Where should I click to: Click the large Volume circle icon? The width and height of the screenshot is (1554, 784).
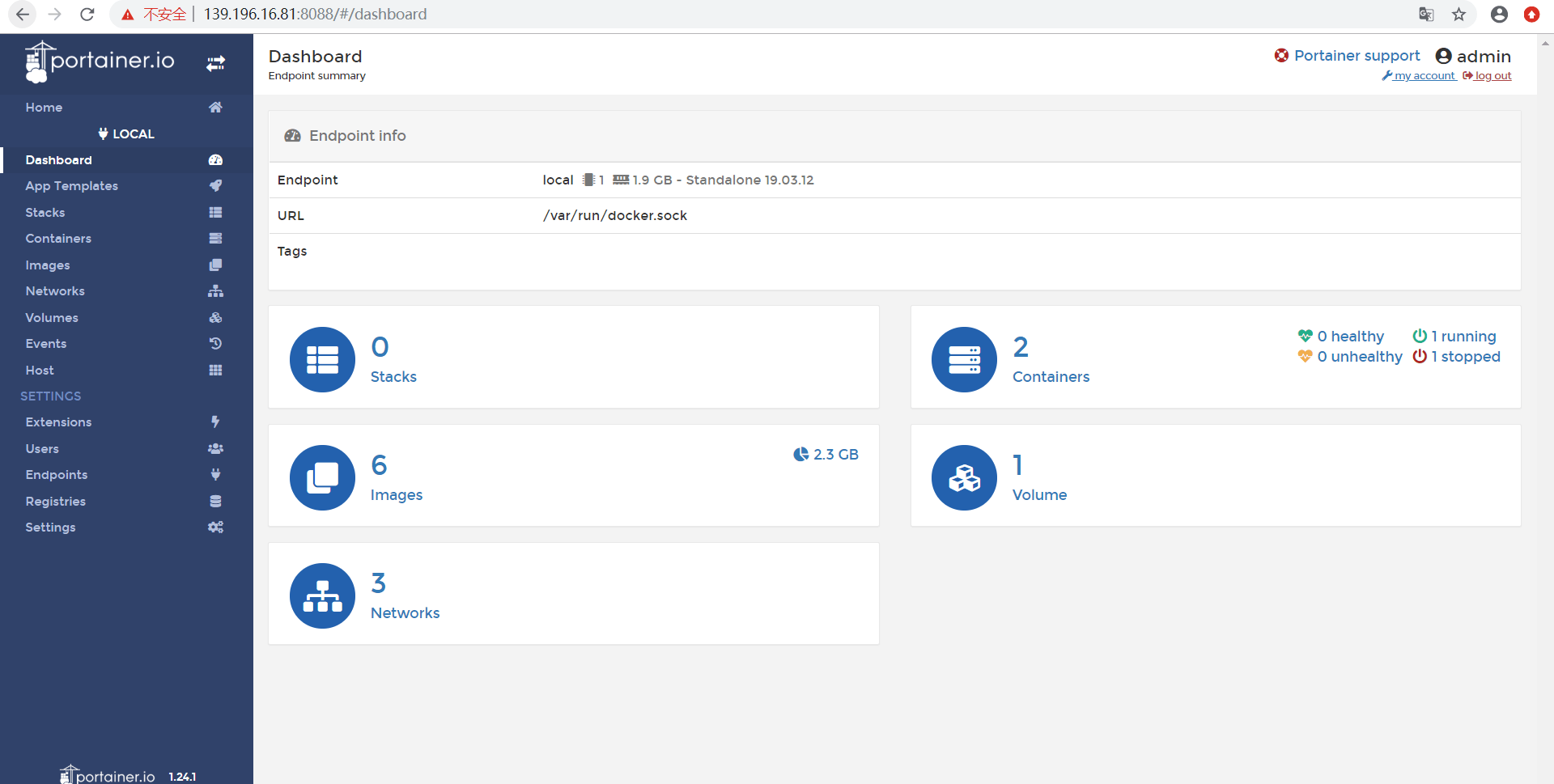(x=964, y=477)
